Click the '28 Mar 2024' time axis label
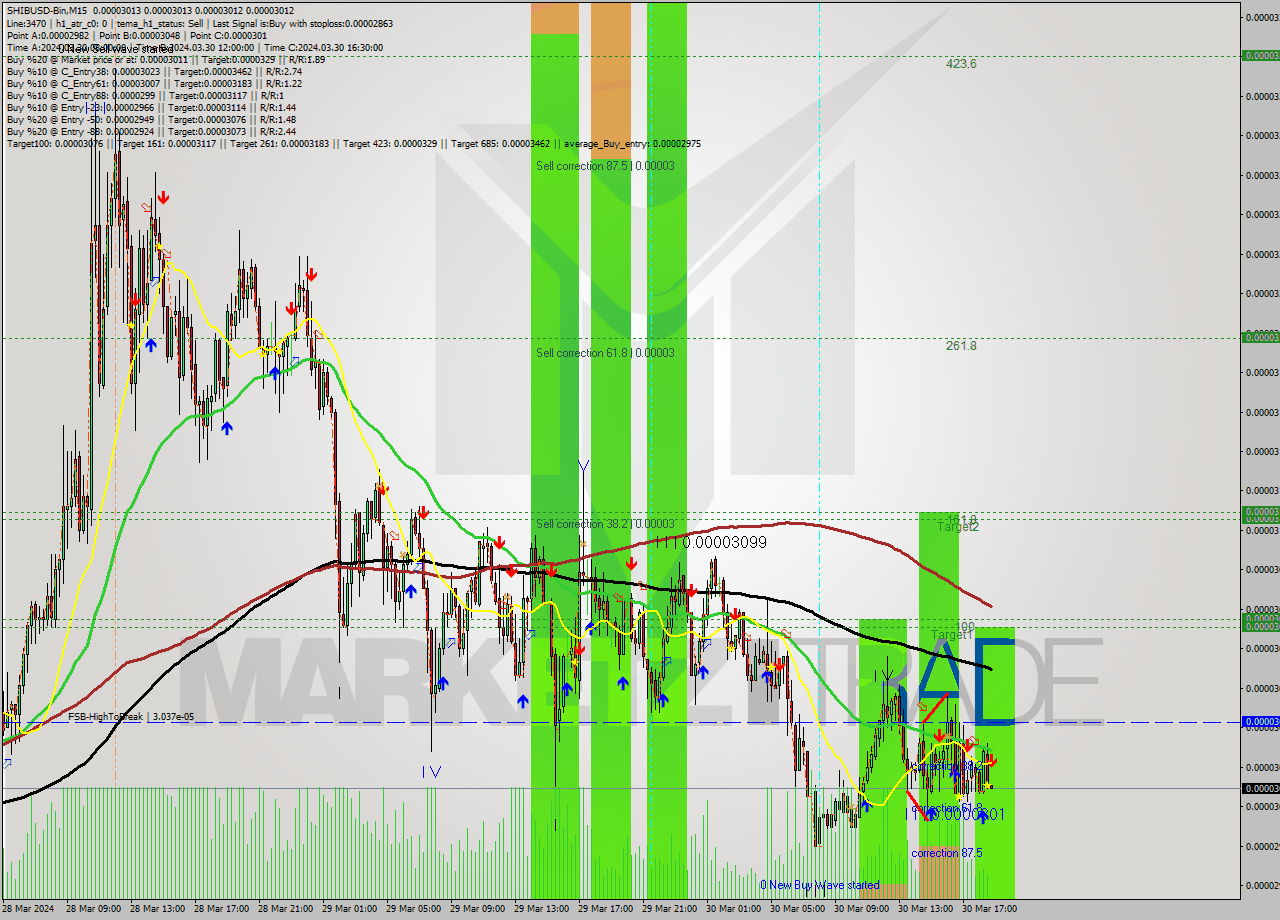This screenshot has width=1280, height=920. 27,909
